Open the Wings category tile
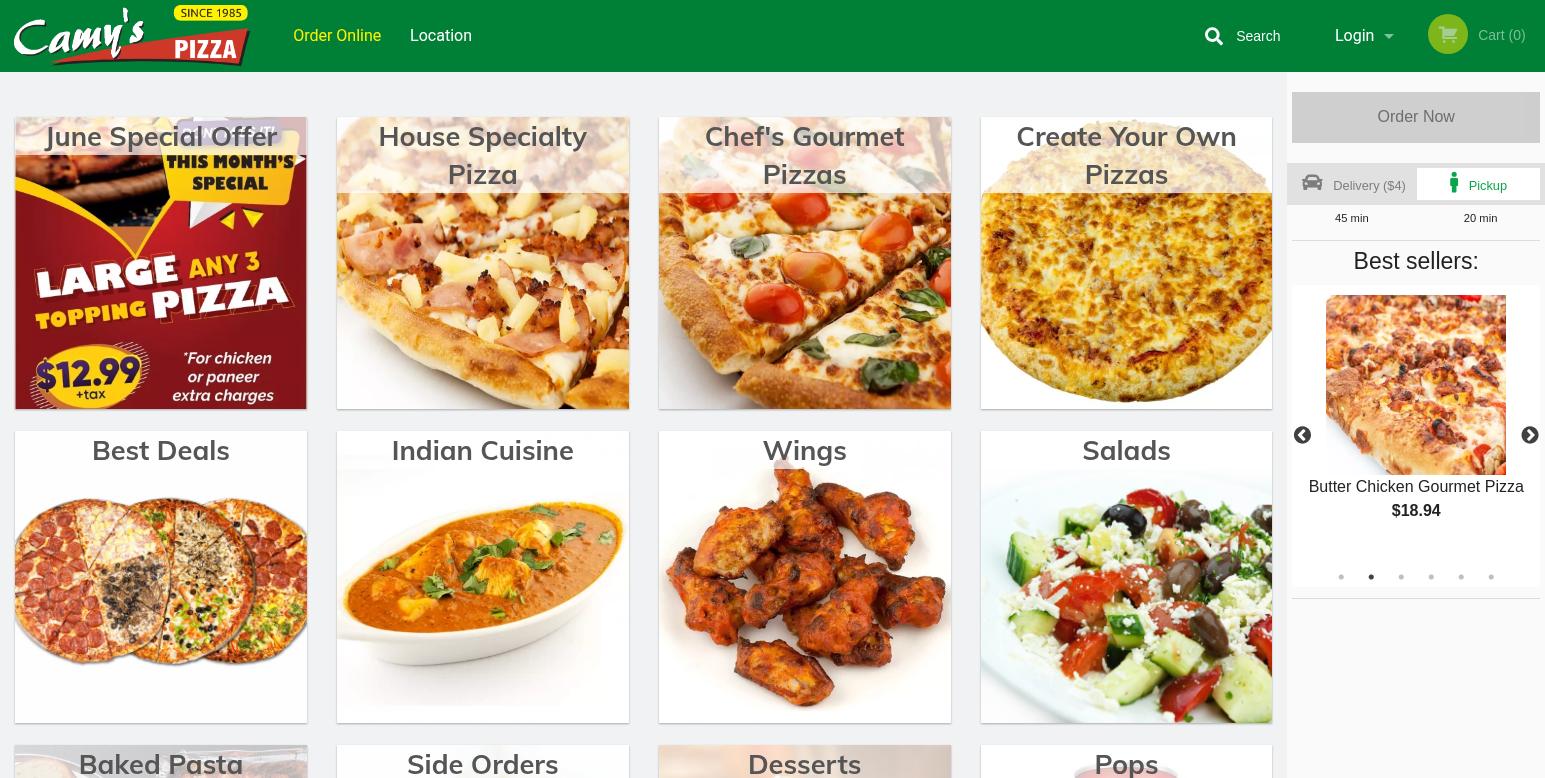1545x778 pixels. point(805,577)
